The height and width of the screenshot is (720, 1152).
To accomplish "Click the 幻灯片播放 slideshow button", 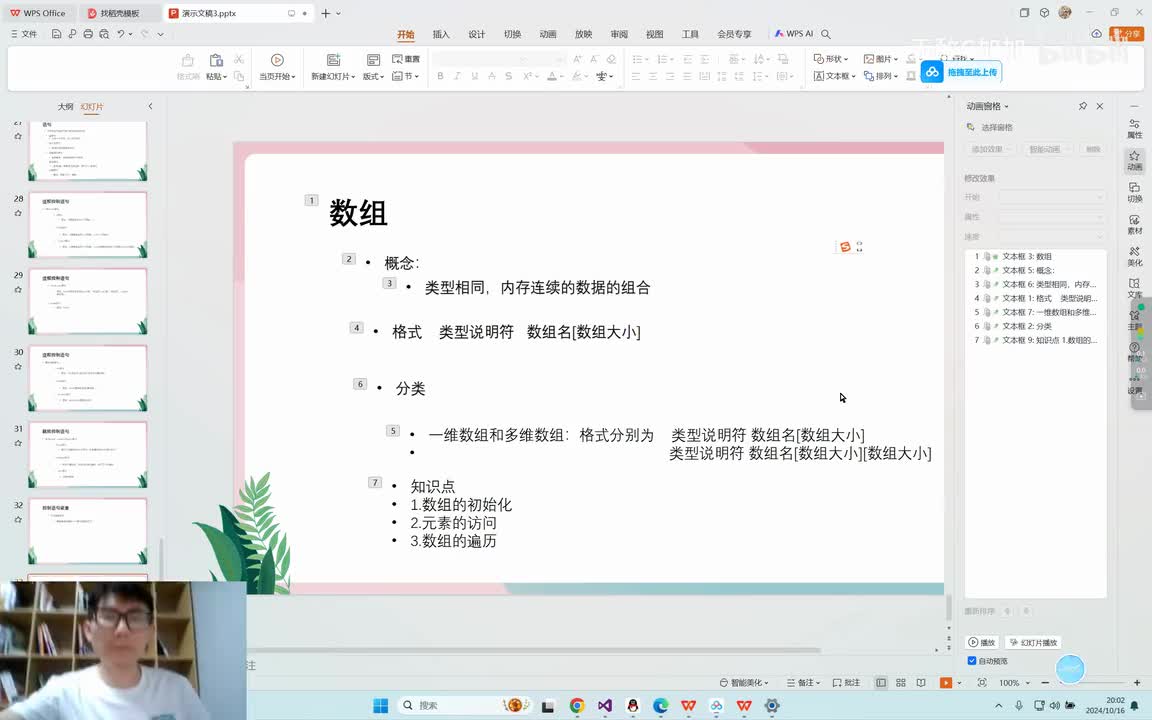I will pyautogui.click(x=1033, y=642).
